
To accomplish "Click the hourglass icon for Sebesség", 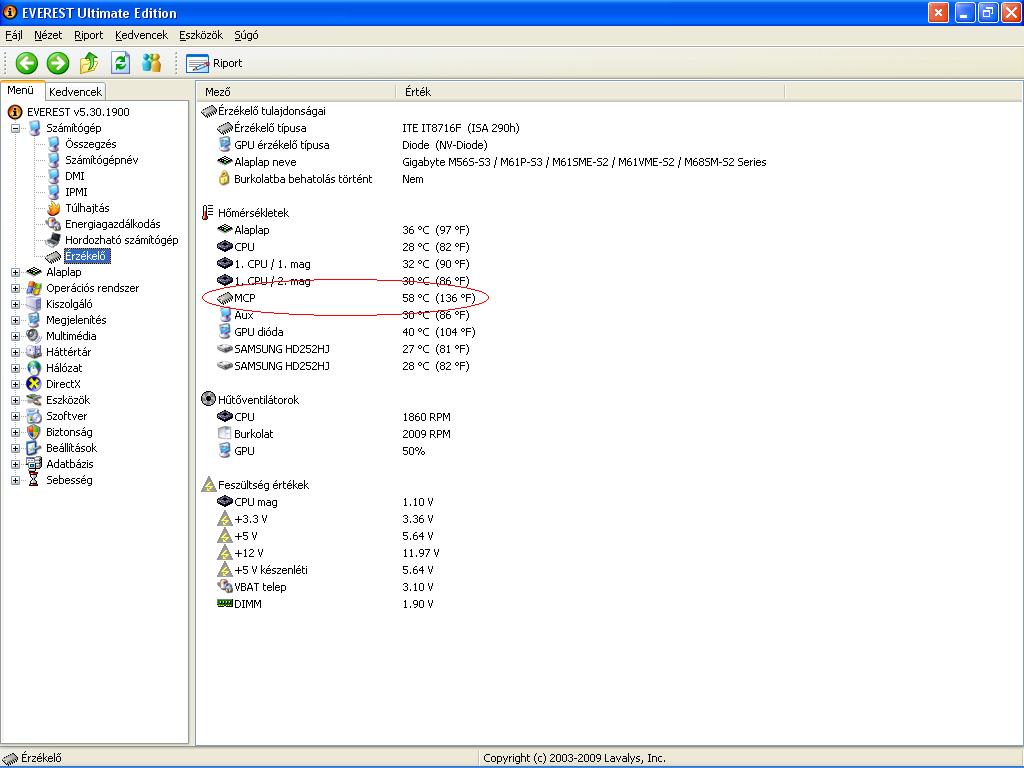I will coord(34,480).
